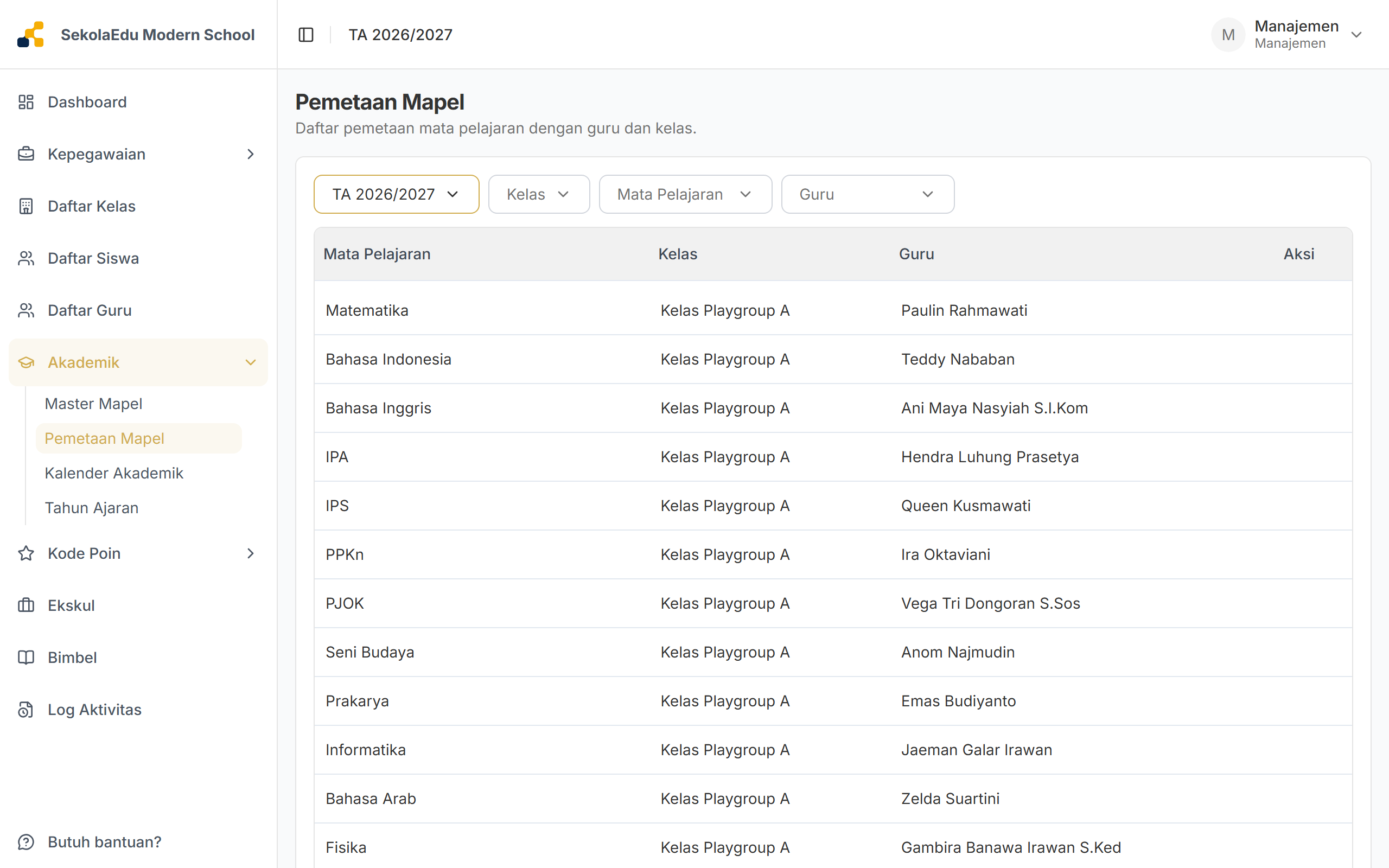
Task: Click Gambira Banawa Irawan S.Ked cell
Action: 1011,847
